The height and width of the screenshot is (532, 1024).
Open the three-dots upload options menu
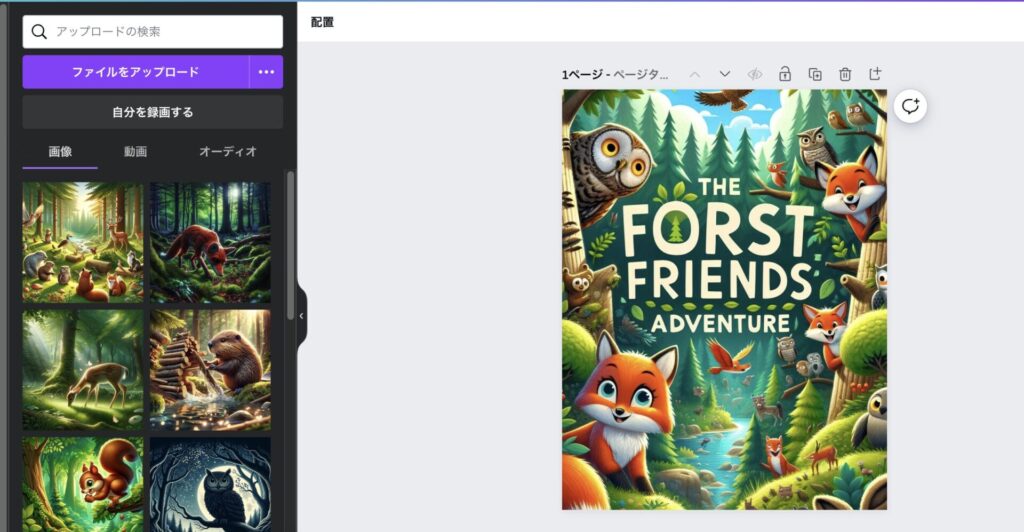[266, 72]
